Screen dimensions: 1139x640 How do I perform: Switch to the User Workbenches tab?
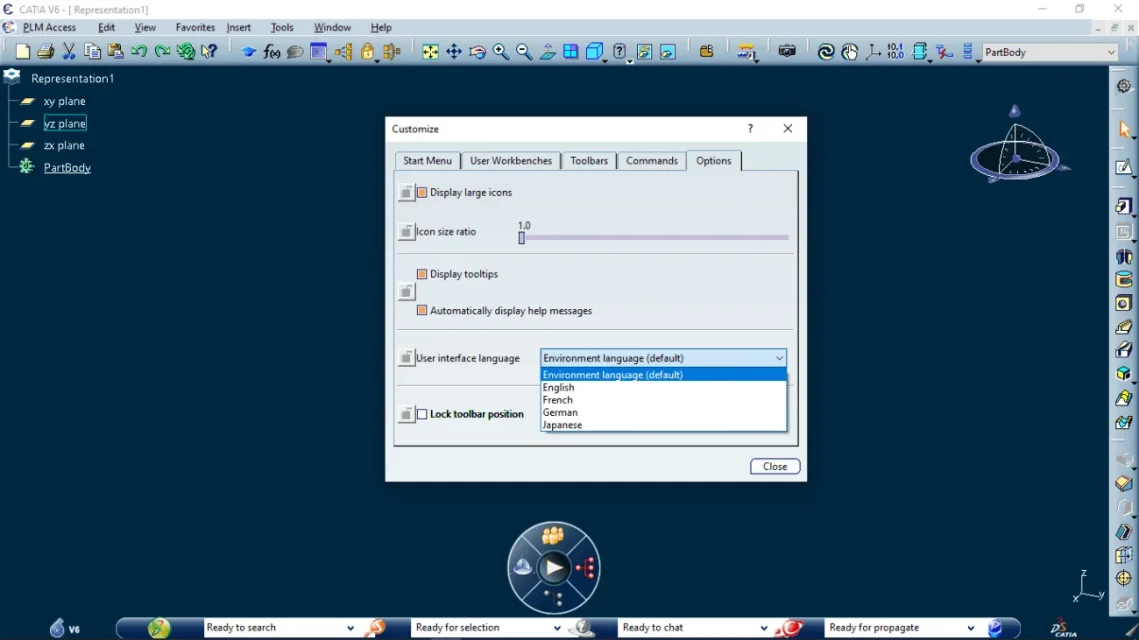511,161
